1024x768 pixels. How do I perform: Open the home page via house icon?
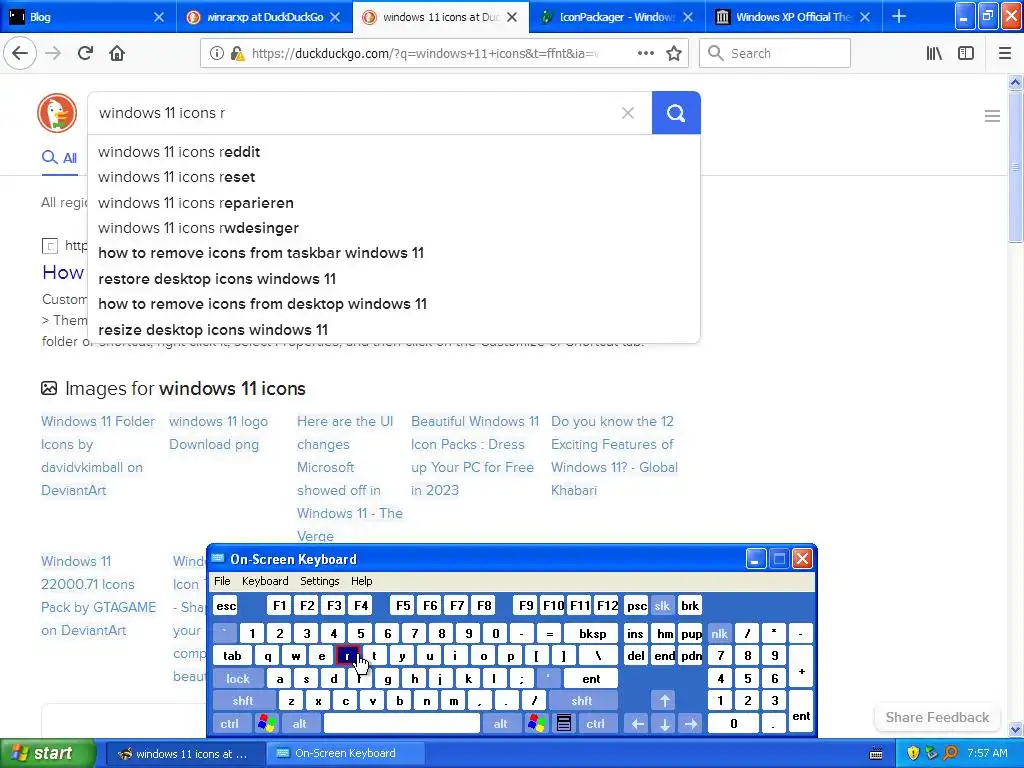tap(117, 53)
